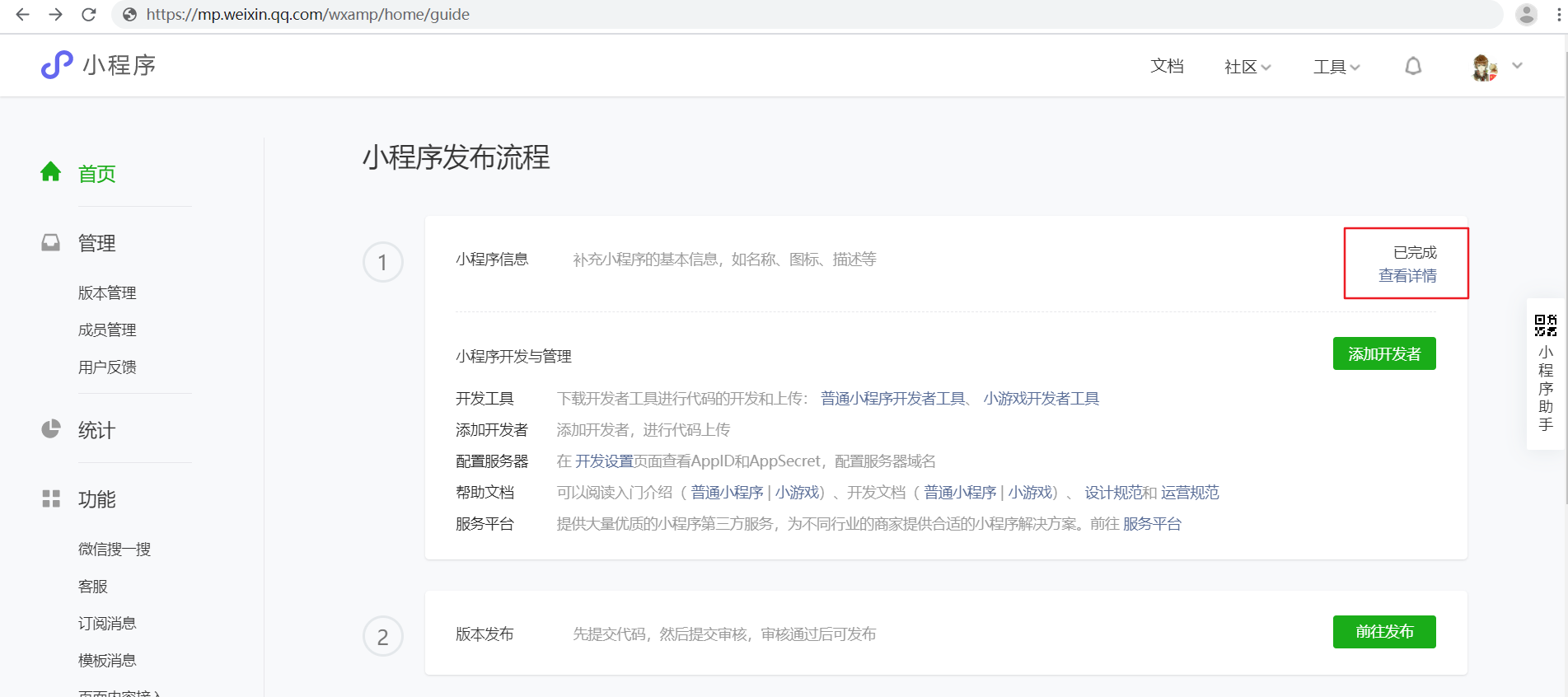
Task: Open the browser three-dot menu
Action: [1559, 14]
